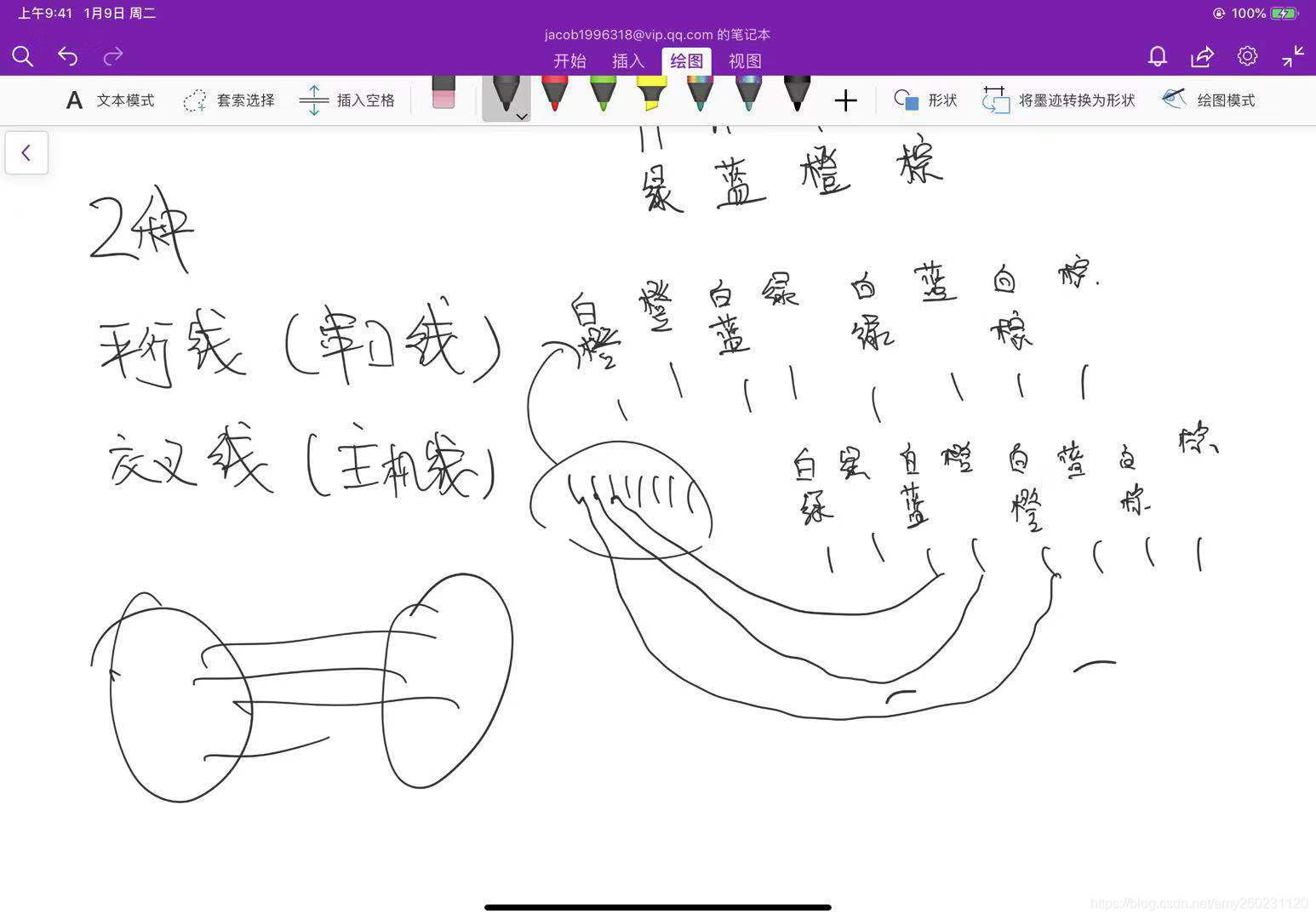Screen dimensions: 1316x919
Task: Select the pink eraser tool
Action: coord(443,92)
